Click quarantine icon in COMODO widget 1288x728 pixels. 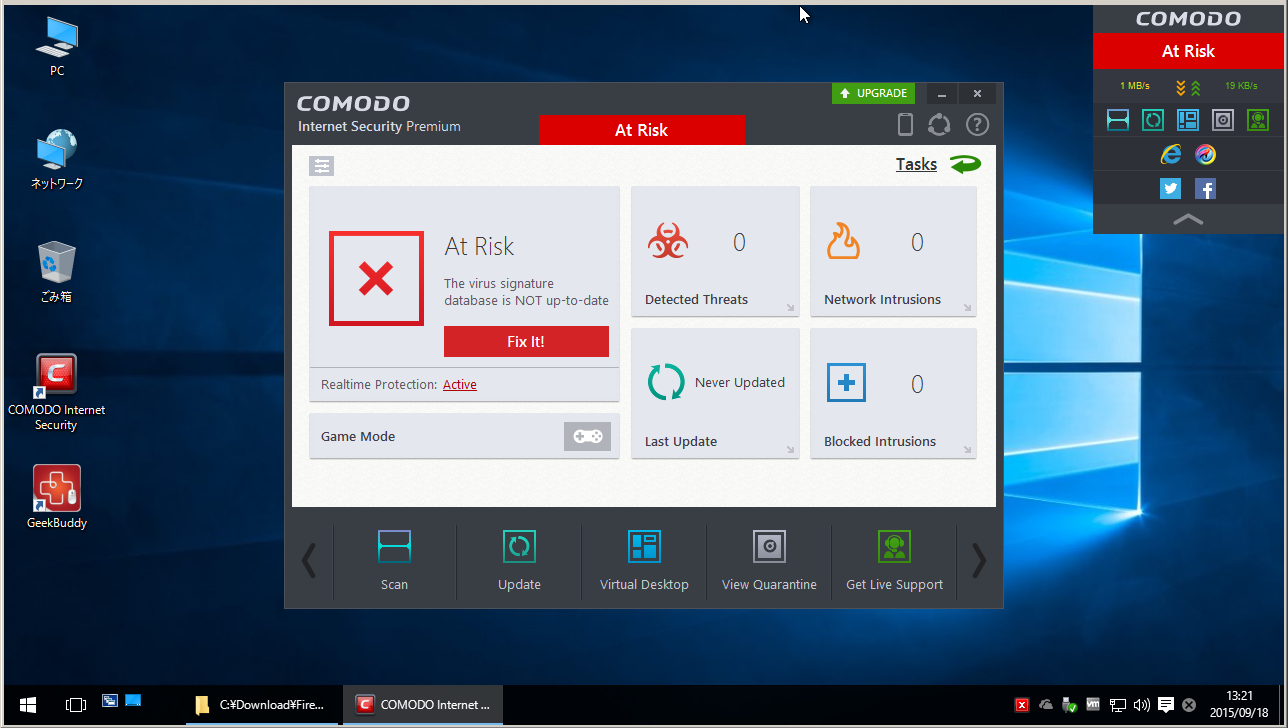coord(1223,120)
